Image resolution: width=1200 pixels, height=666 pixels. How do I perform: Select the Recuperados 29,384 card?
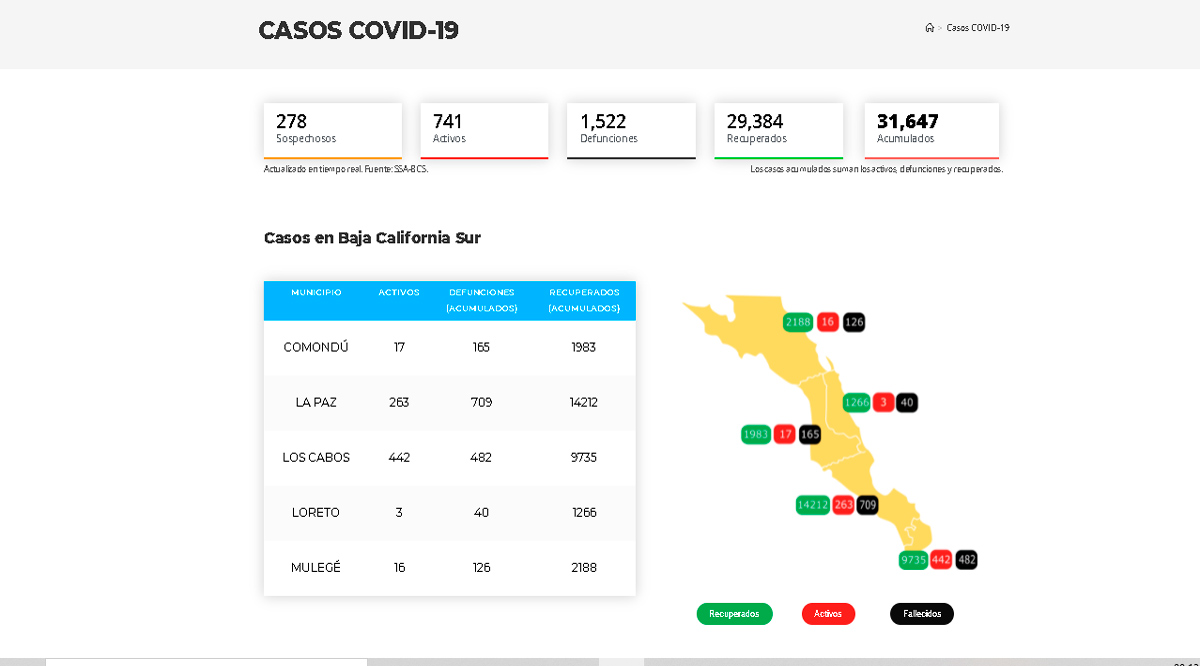click(x=778, y=131)
